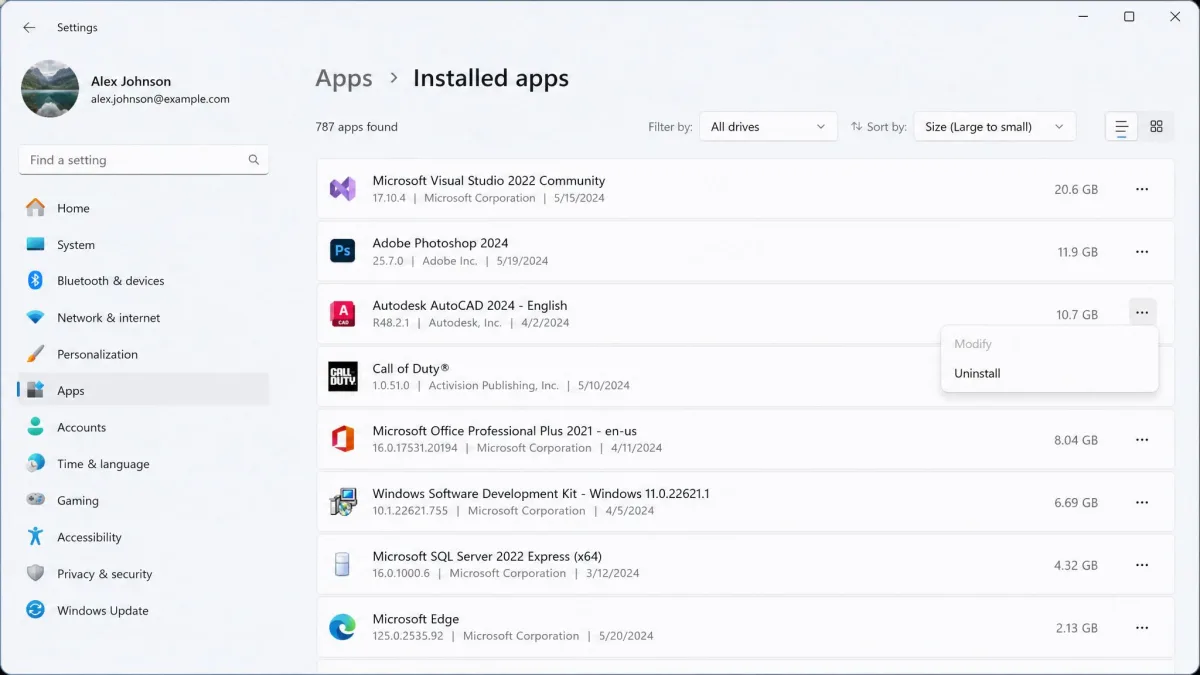This screenshot has width=1200, height=675.
Task: Click the Find a setting search box
Action: [144, 160]
